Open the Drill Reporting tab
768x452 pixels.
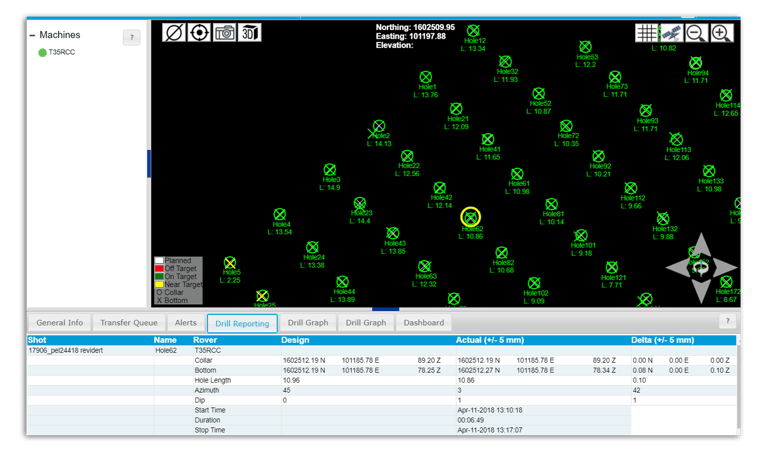tap(242, 323)
